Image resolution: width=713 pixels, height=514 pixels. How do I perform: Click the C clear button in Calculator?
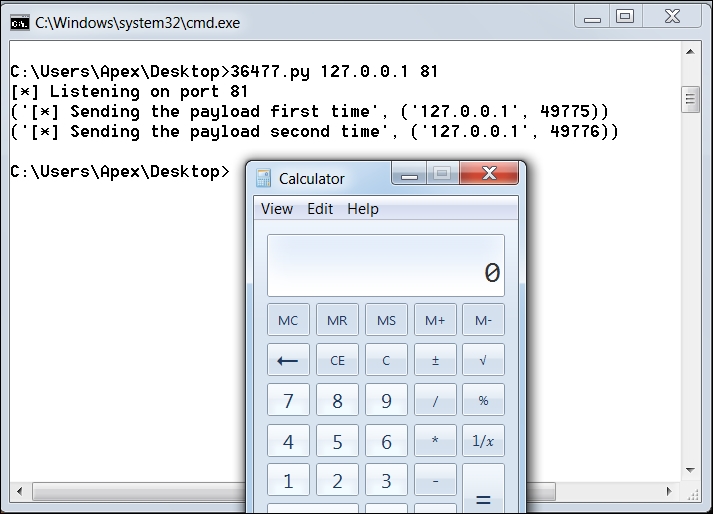tap(386, 360)
